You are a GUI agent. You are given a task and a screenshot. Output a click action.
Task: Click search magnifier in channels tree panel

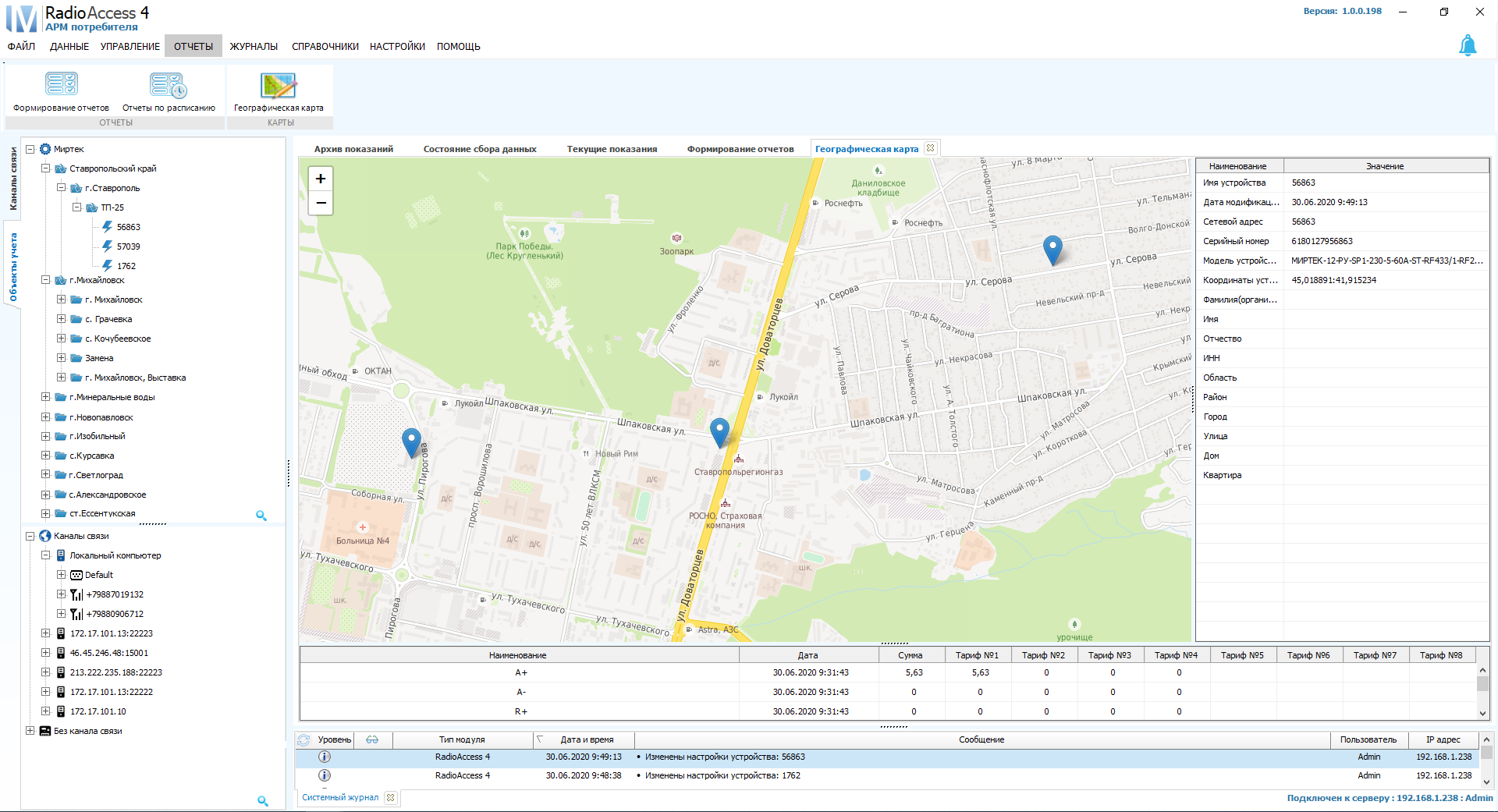pos(263,801)
